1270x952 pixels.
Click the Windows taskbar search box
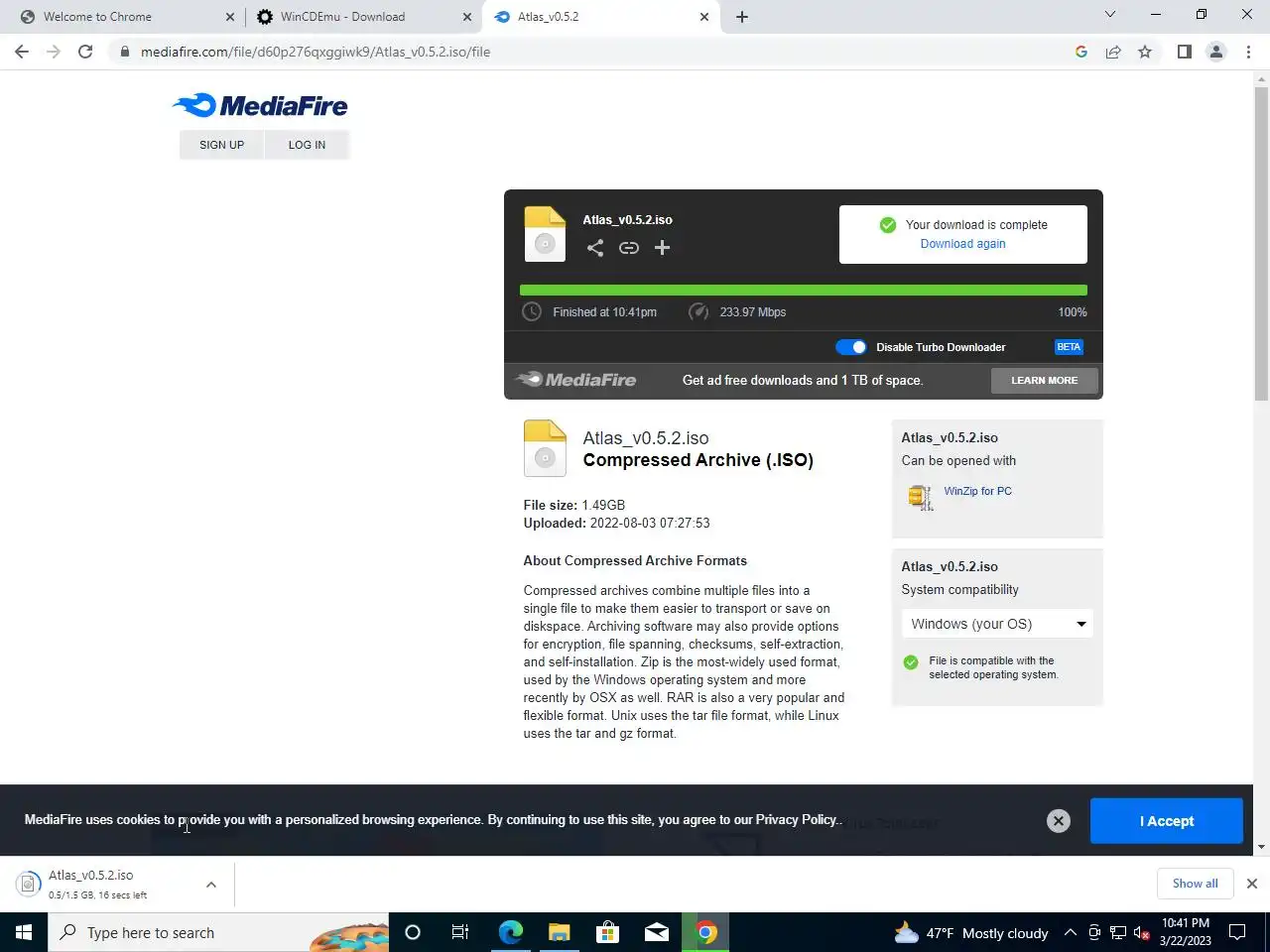pos(218,932)
